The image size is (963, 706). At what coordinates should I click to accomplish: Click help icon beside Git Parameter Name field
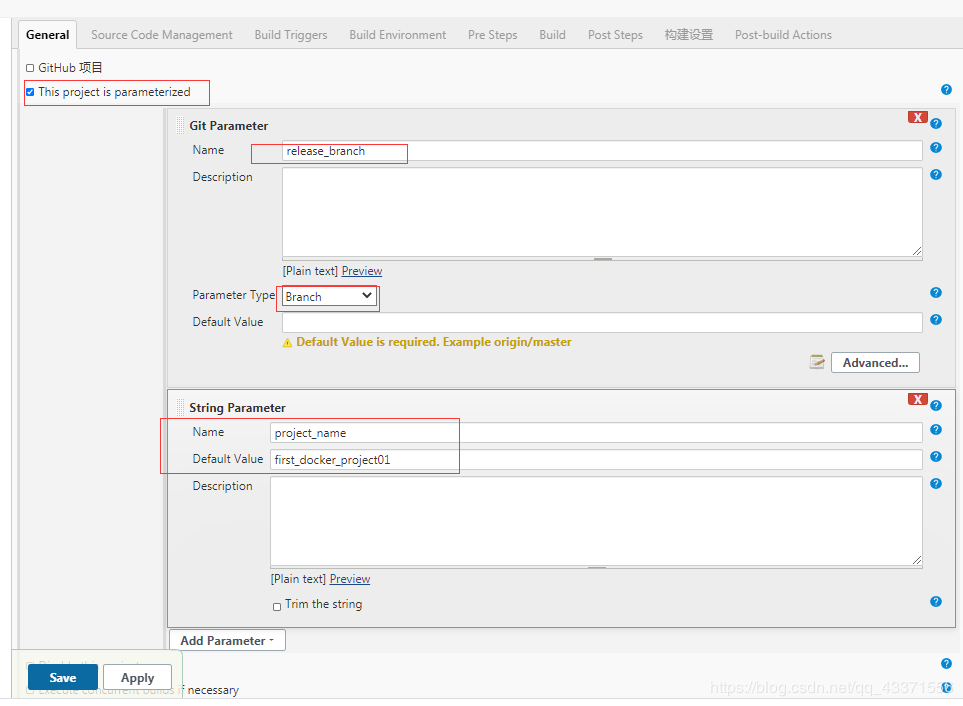pyautogui.click(x=935, y=148)
